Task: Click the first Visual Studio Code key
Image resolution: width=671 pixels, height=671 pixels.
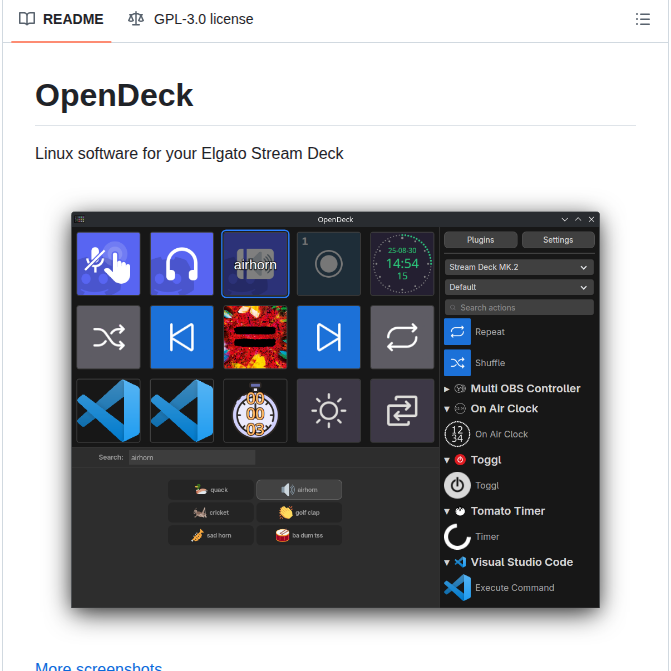Action: click(108, 410)
